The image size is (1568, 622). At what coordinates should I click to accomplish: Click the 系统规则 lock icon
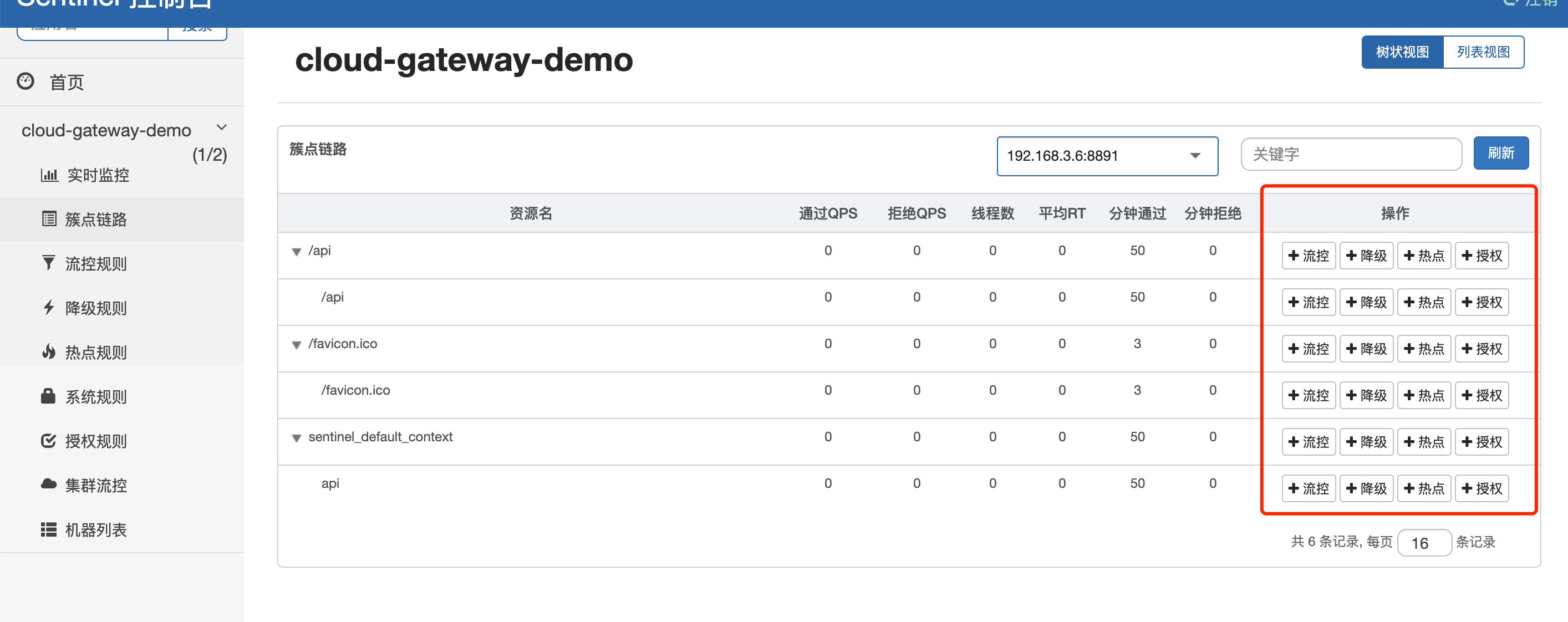(49, 396)
